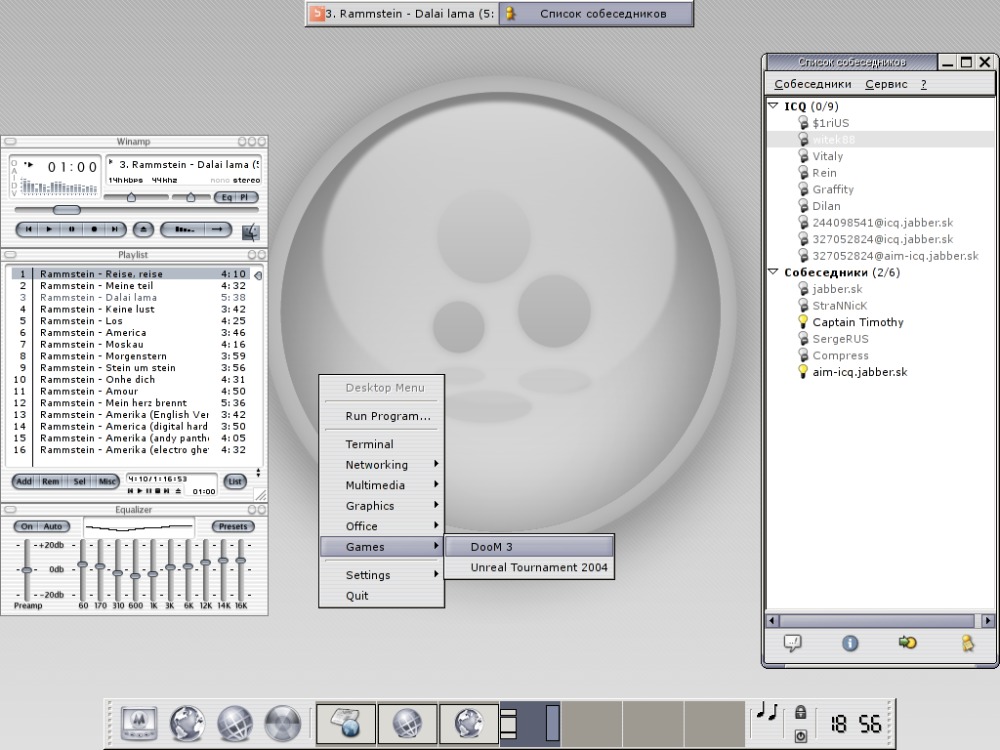Click Winamp volume slider
The height and width of the screenshot is (750, 1000).
136,197
